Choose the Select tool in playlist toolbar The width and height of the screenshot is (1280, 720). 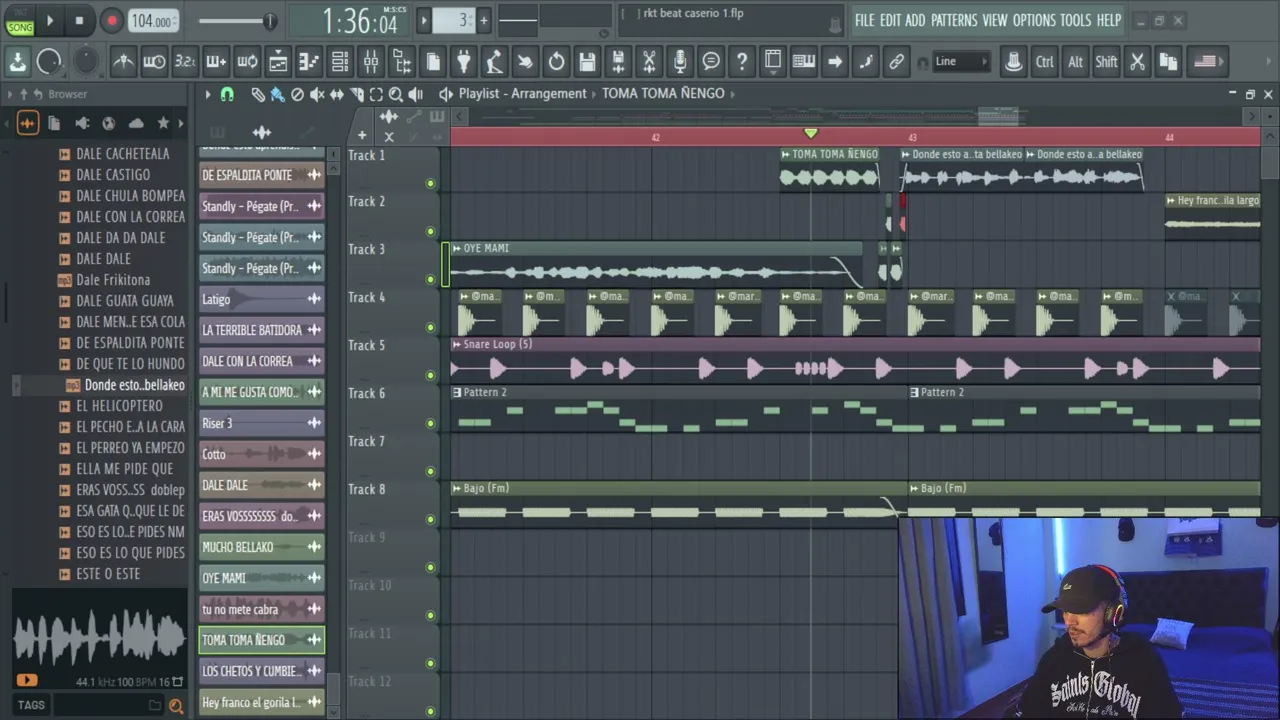[376, 94]
